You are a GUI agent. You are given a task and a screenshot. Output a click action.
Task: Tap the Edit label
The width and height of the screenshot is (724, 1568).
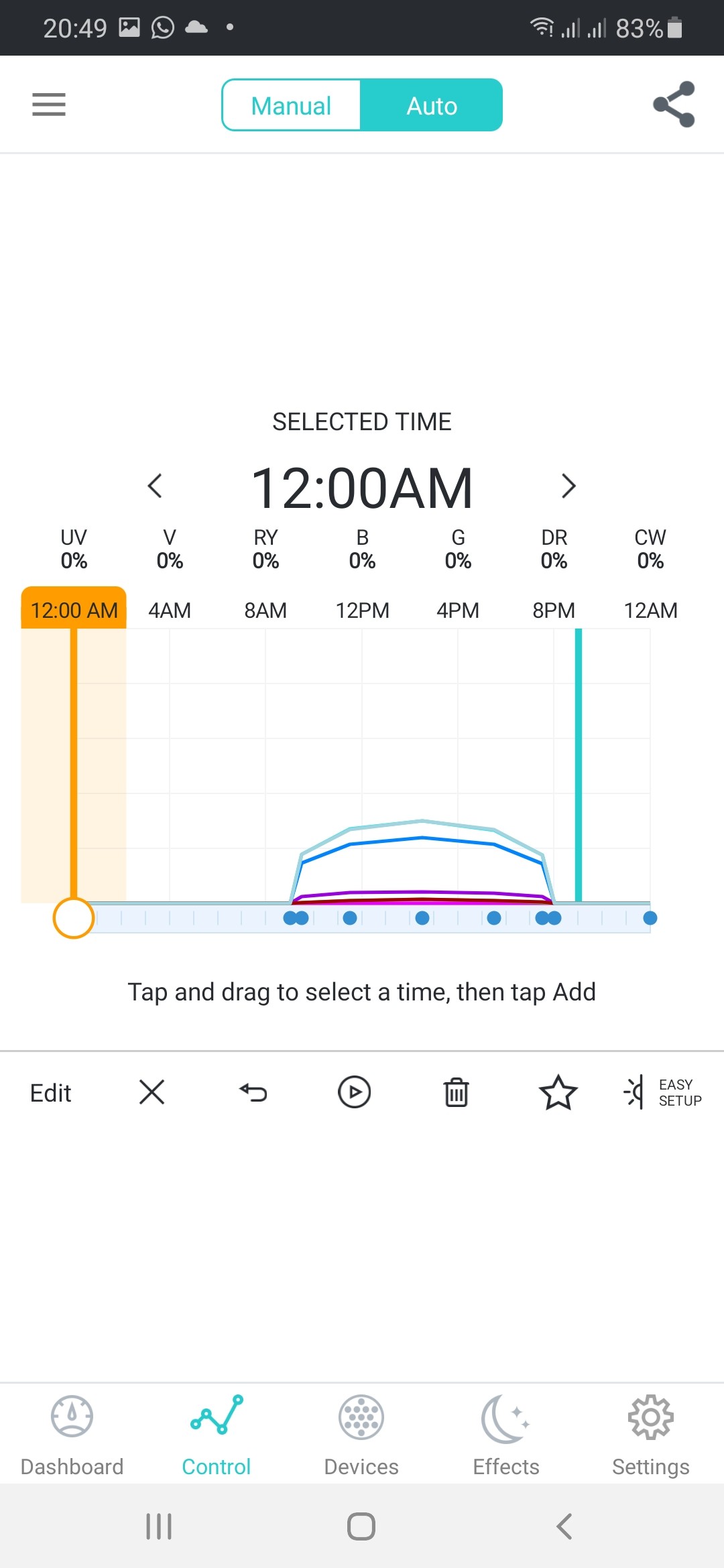[50, 1093]
